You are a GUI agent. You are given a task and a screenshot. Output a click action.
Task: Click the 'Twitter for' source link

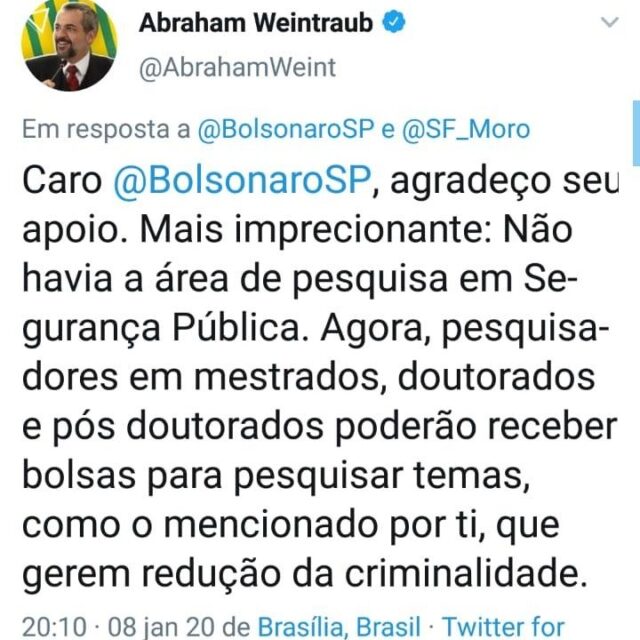[x=504, y=627]
